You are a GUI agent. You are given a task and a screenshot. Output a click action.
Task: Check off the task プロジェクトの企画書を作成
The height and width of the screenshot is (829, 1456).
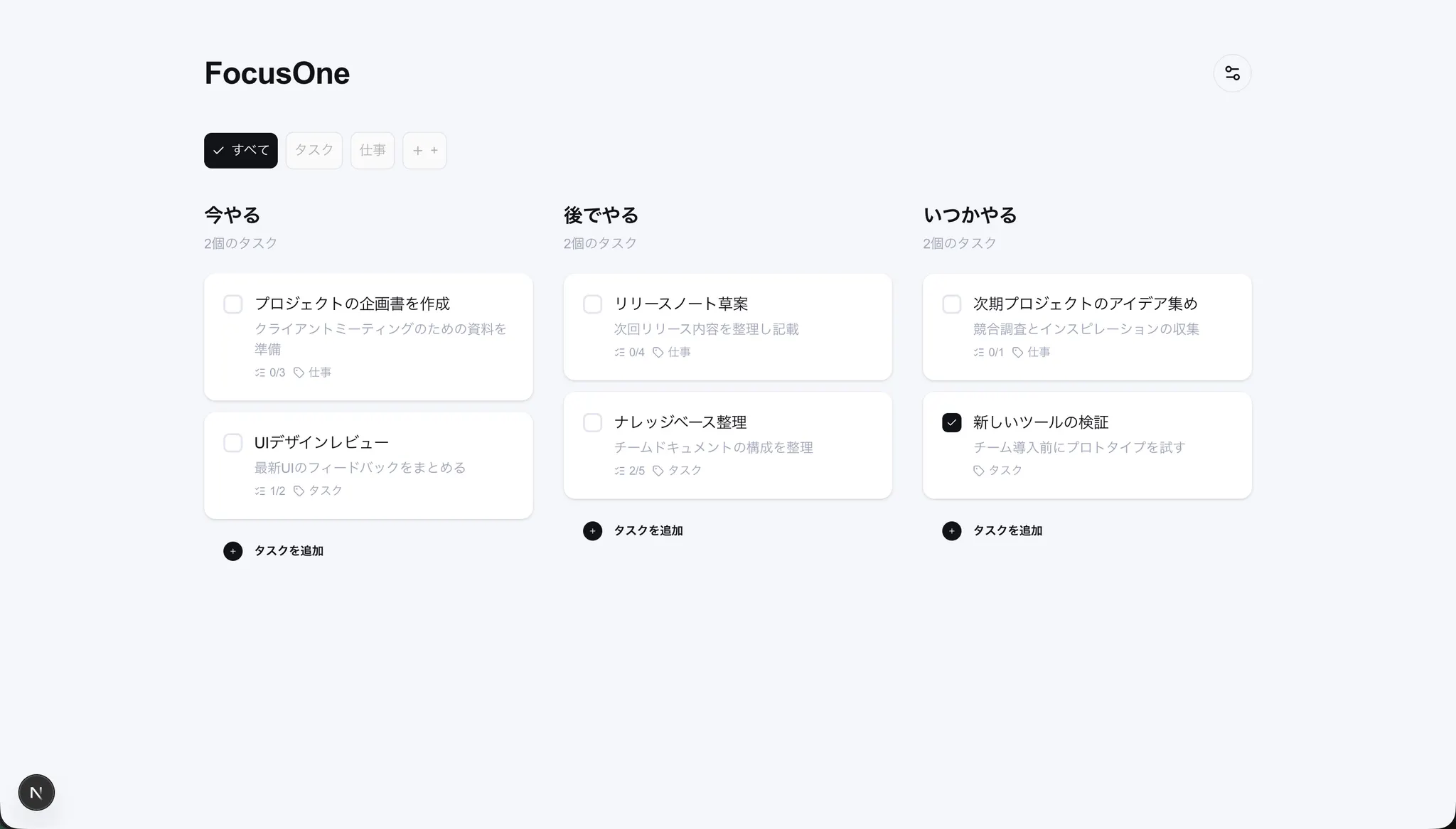(232, 304)
